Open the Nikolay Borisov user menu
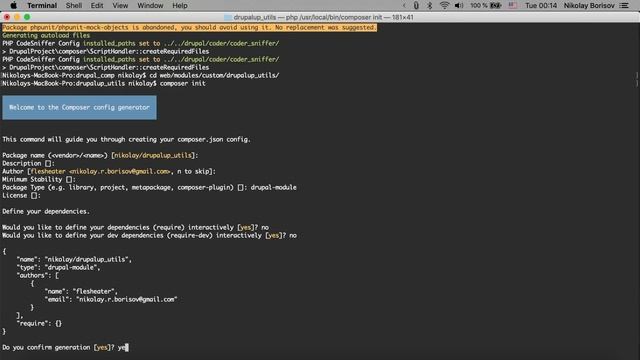Screen dimensions: 640x360 click(x=589, y=5)
